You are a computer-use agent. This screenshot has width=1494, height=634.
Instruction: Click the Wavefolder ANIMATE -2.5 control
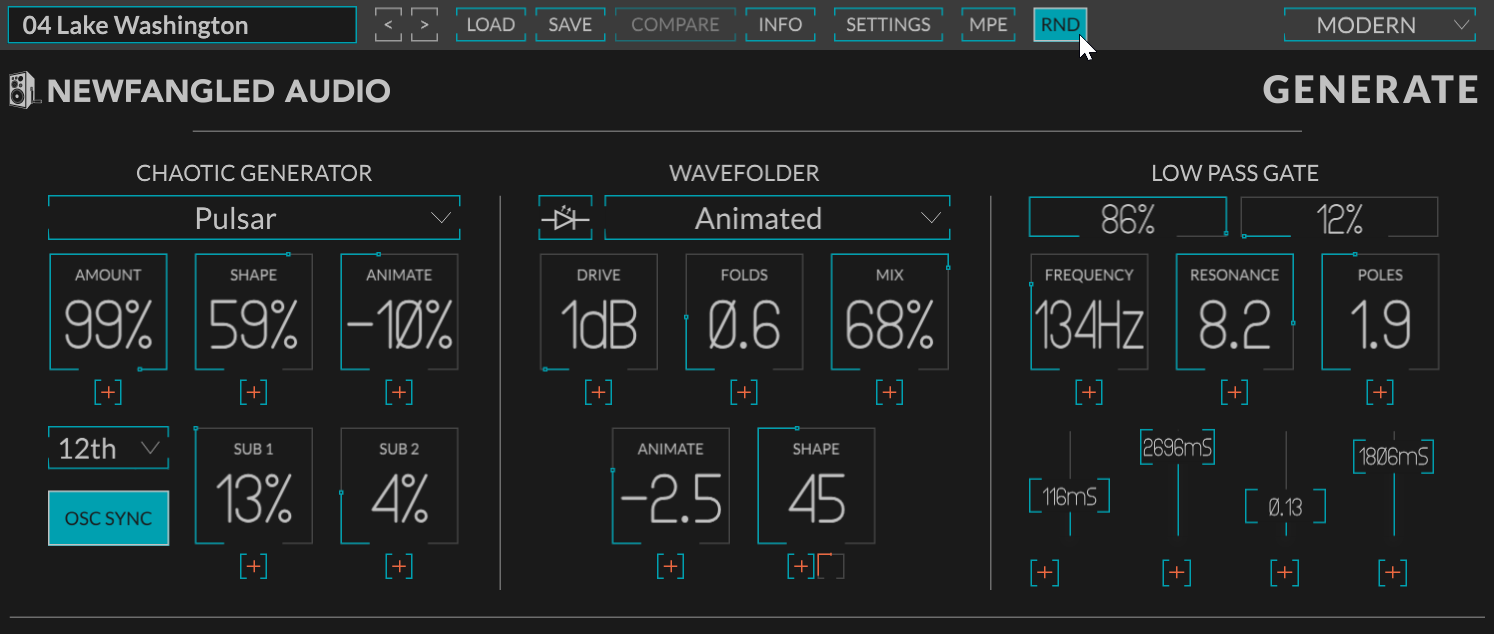(x=670, y=486)
